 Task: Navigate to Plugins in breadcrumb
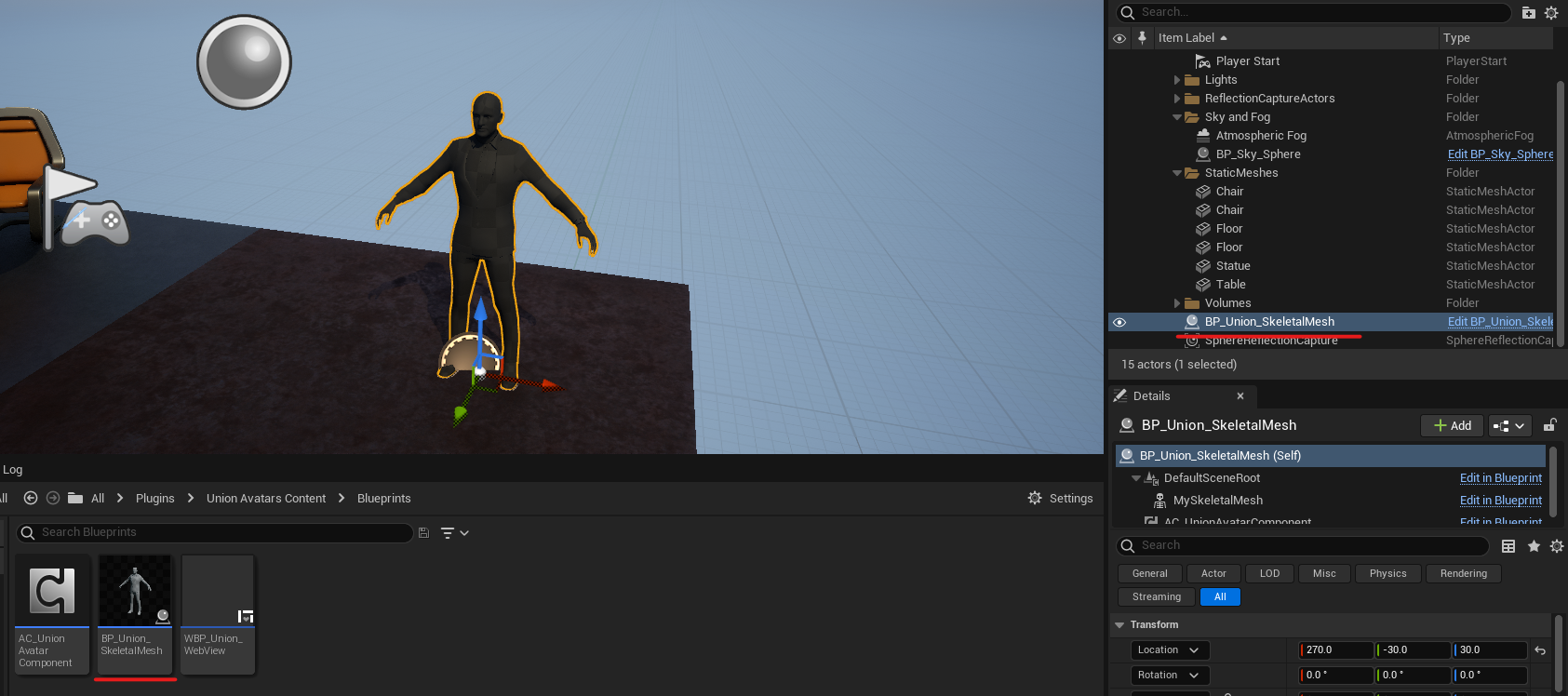tap(155, 499)
